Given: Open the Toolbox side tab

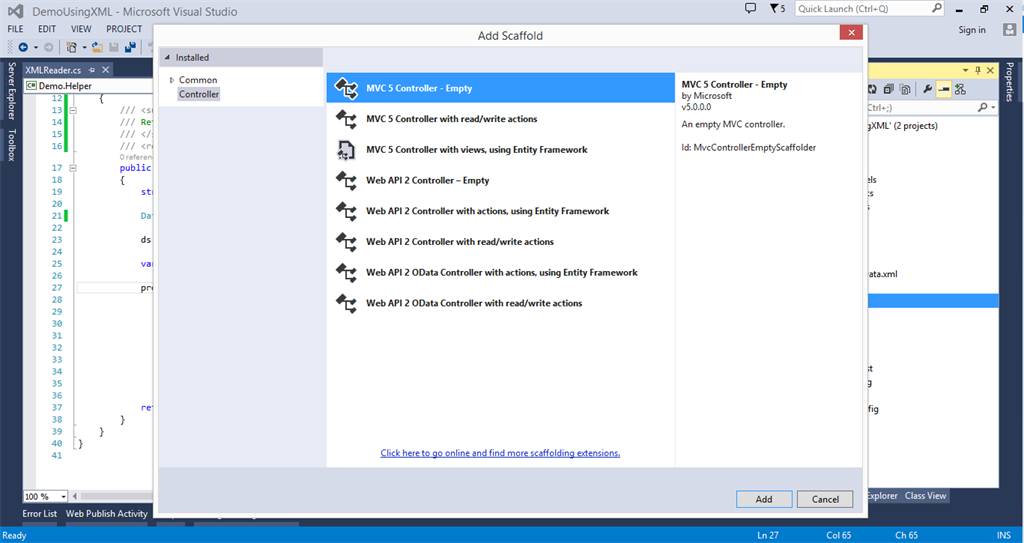Looking at the screenshot, I should [11, 144].
